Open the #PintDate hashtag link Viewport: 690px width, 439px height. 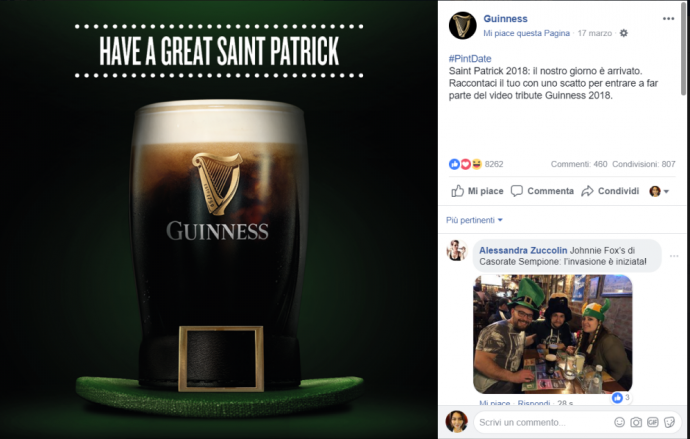[x=470, y=59]
